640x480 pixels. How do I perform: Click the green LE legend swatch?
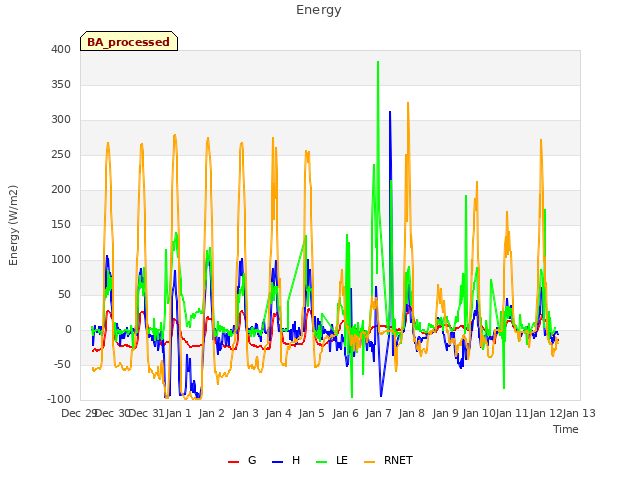coord(322,462)
